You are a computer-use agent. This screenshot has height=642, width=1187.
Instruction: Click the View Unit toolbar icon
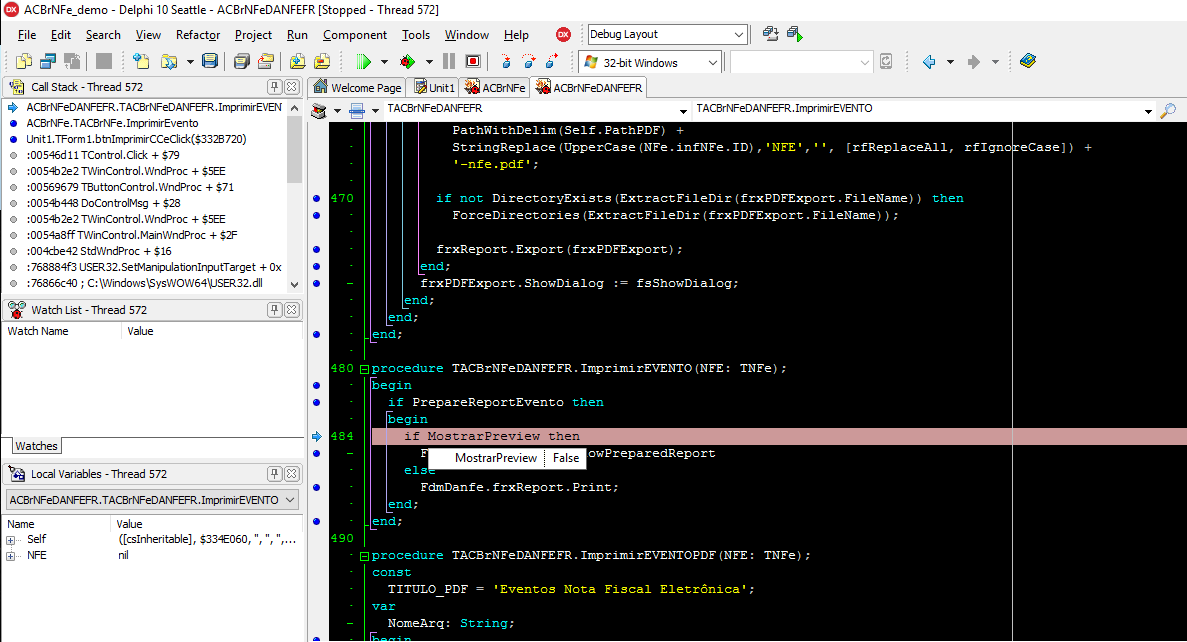(24, 61)
